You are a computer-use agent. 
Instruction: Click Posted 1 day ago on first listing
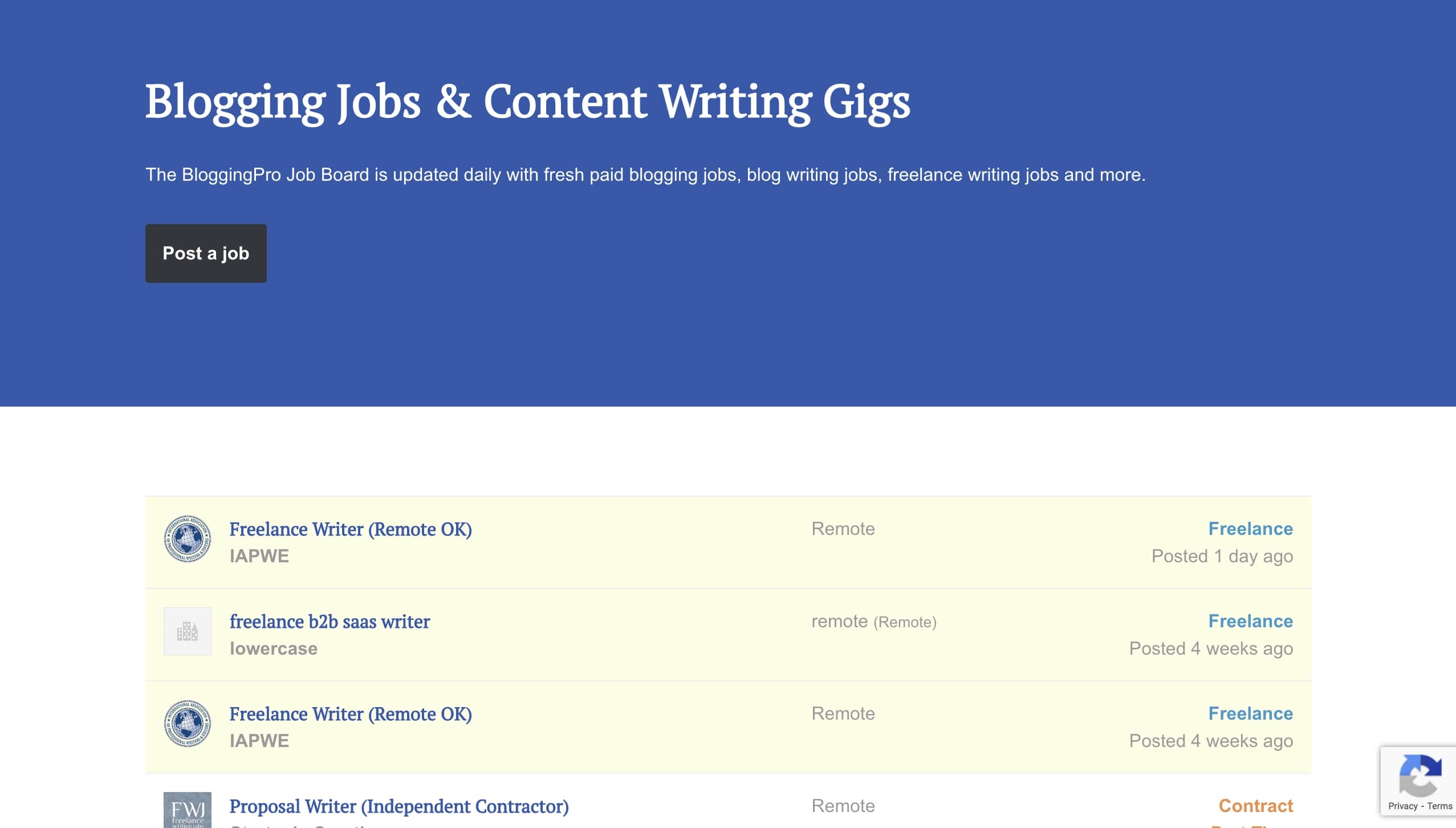click(1222, 556)
